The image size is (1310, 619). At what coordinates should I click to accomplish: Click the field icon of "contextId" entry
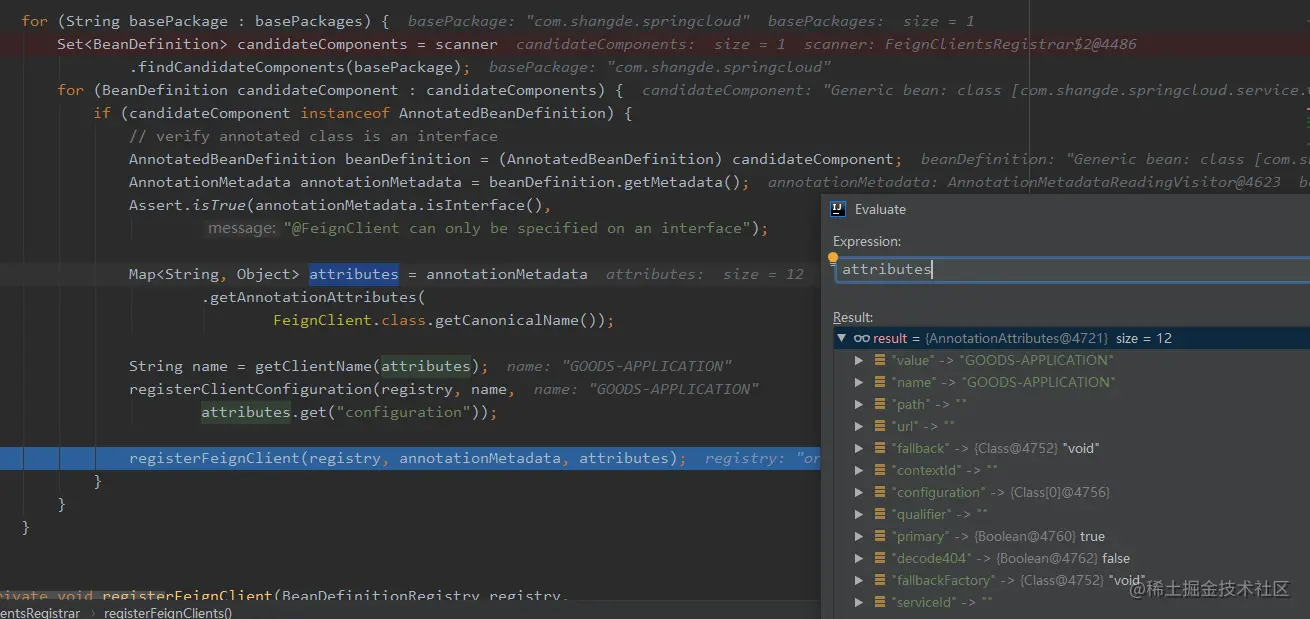click(880, 470)
